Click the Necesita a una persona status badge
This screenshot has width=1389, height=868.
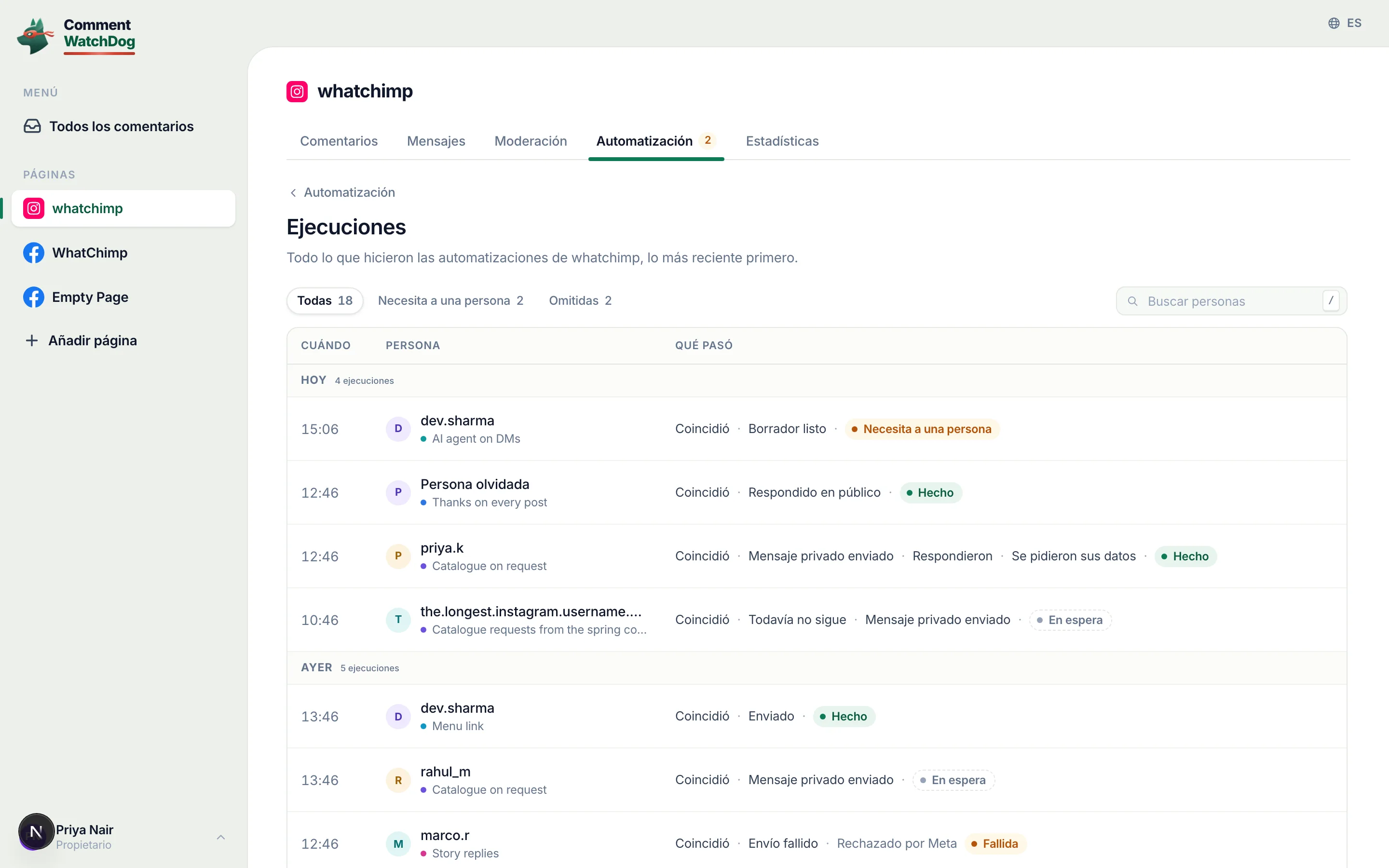click(x=922, y=429)
